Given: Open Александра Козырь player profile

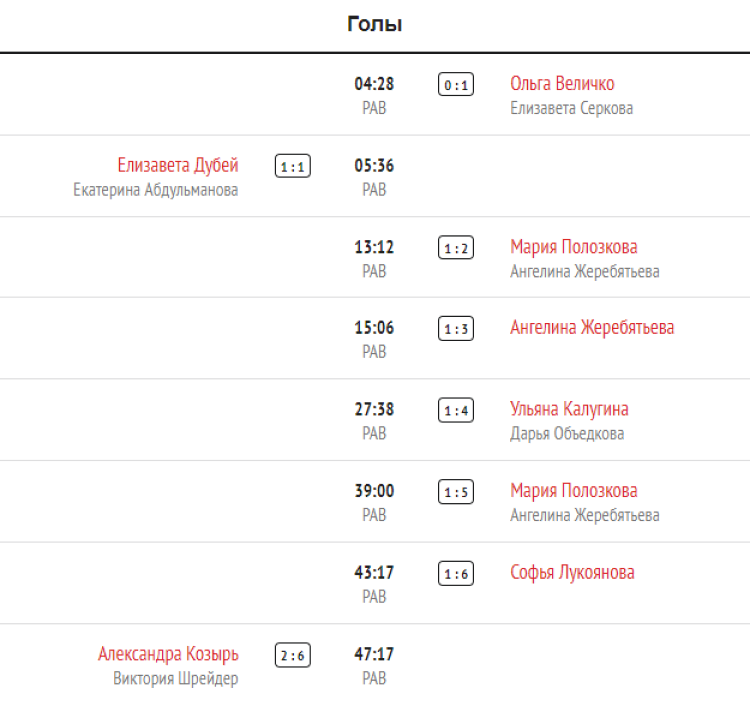Looking at the screenshot, I should [x=168, y=655].
